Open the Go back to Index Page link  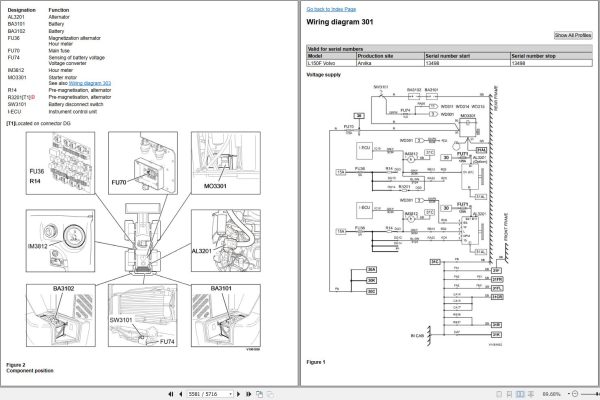click(x=331, y=9)
